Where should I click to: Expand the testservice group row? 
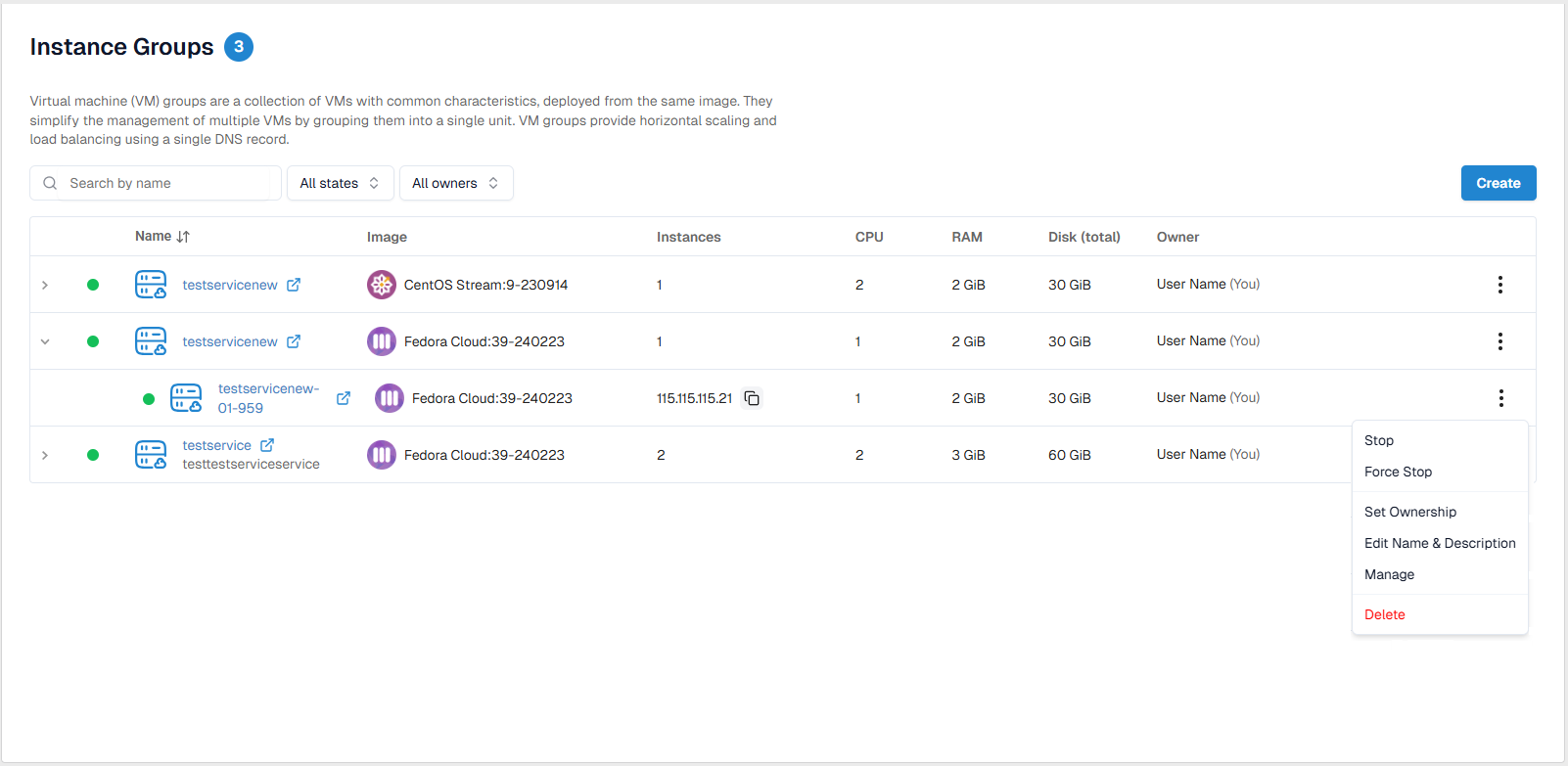pyautogui.click(x=45, y=455)
